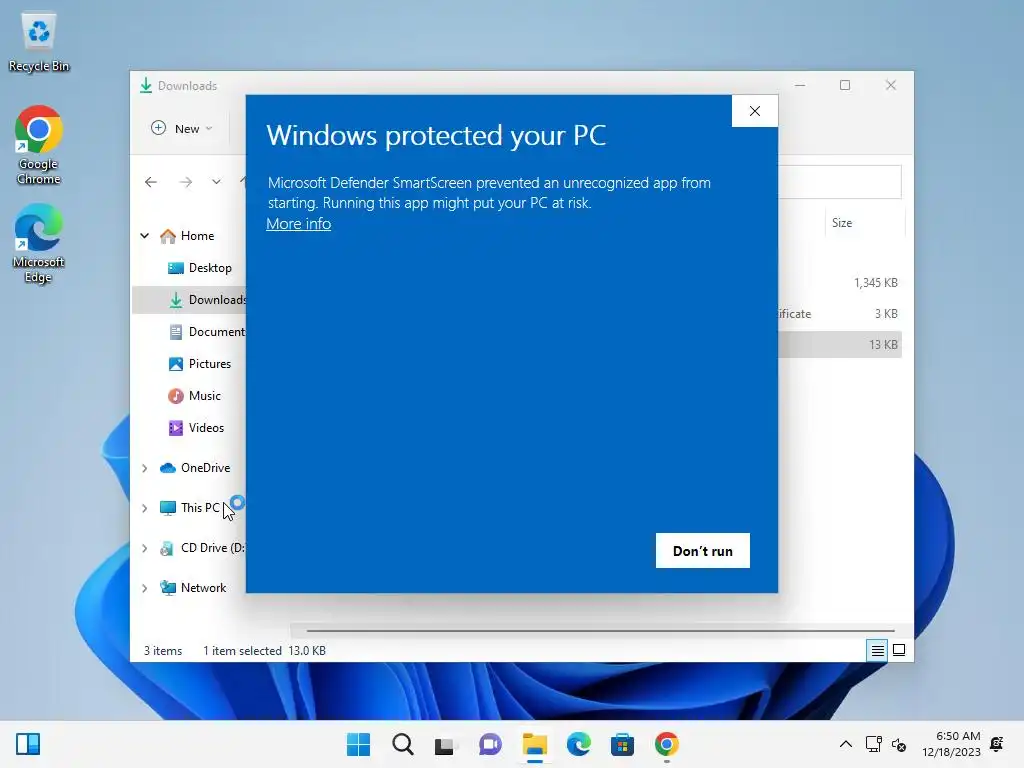The width and height of the screenshot is (1024, 768).
Task: Open Task View on the taskbar
Action: point(446,744)
